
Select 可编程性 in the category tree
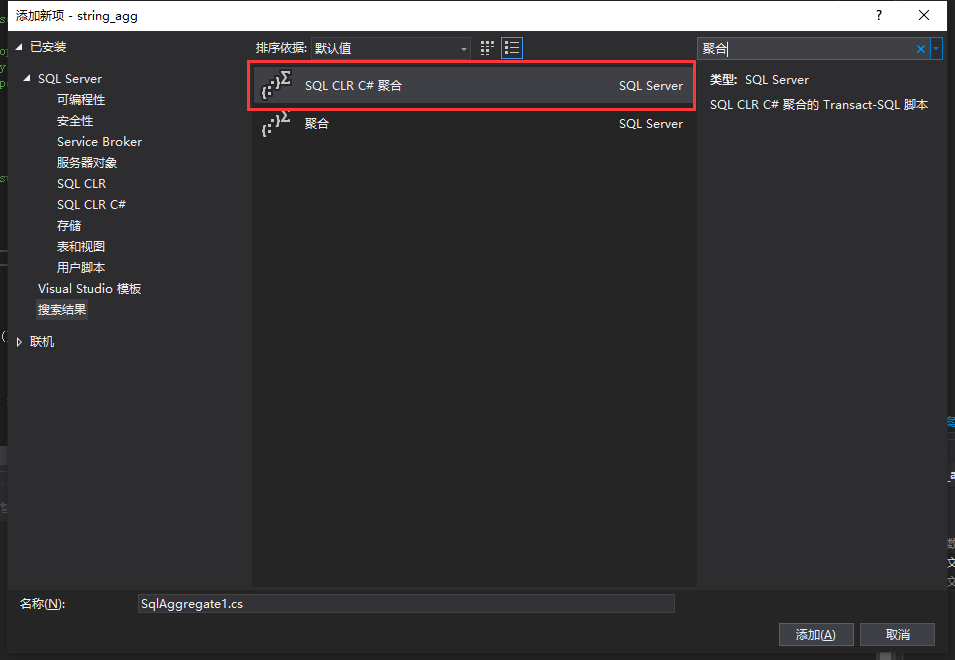click(81, 99)
